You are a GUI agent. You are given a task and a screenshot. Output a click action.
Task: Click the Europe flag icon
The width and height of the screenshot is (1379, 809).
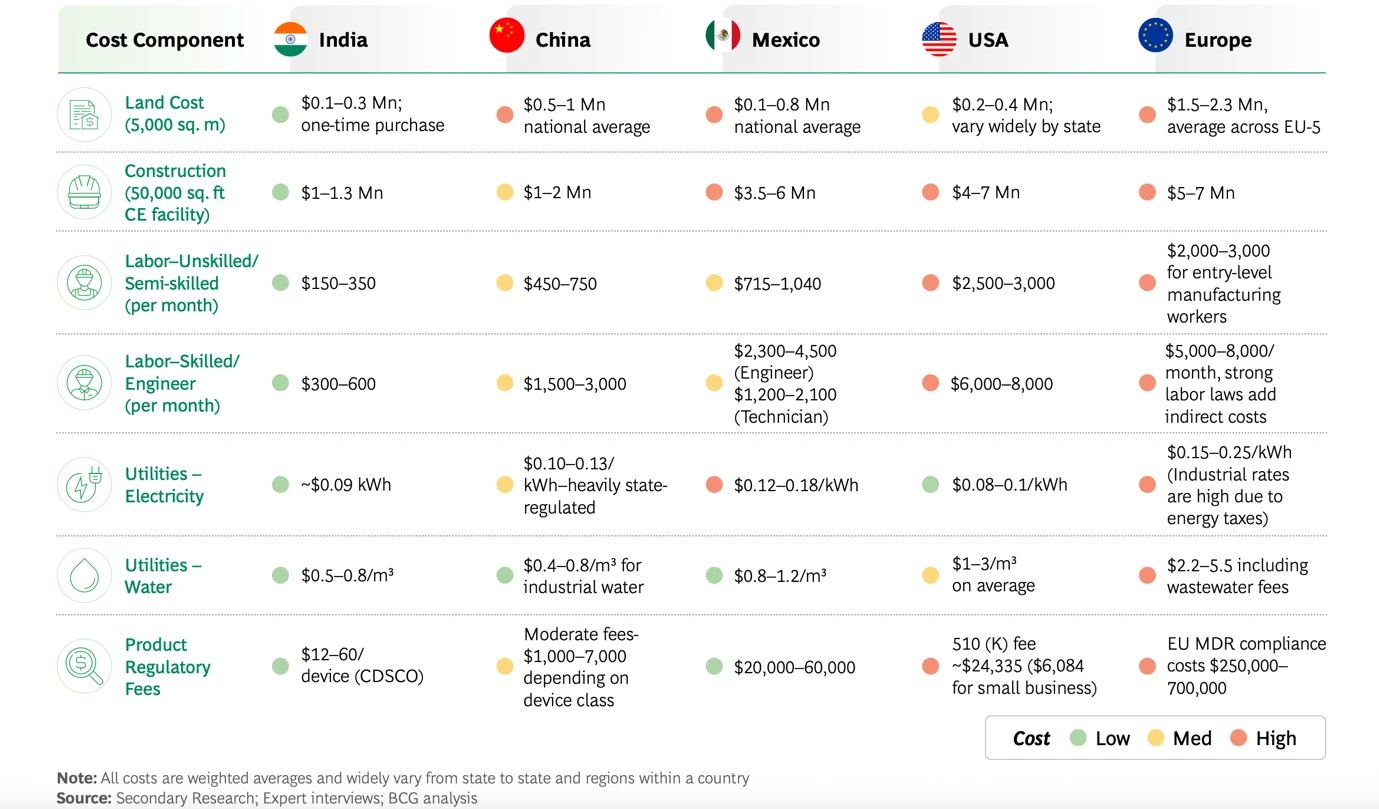1155,36
